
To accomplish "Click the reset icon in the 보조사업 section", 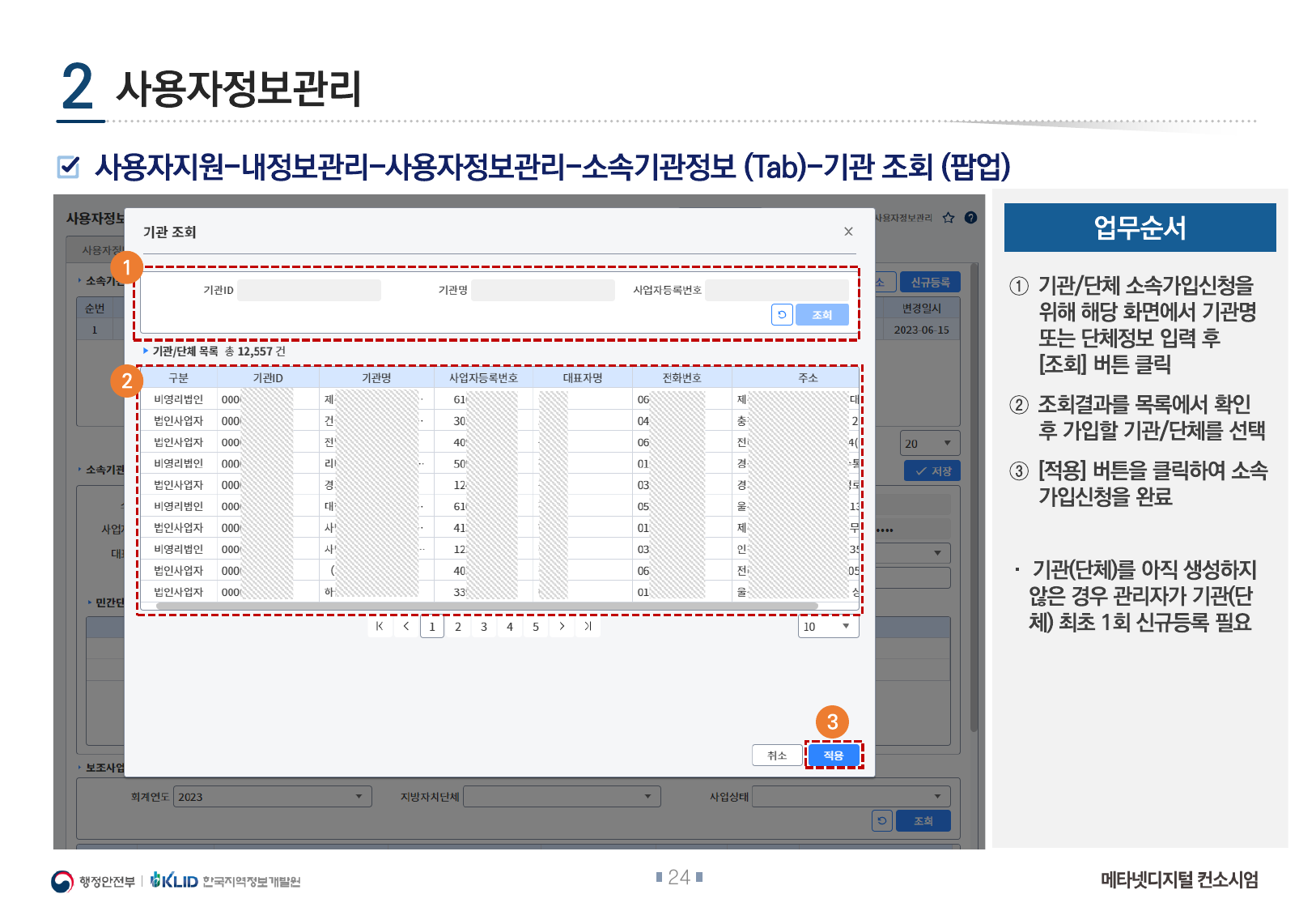I will 881,820.
